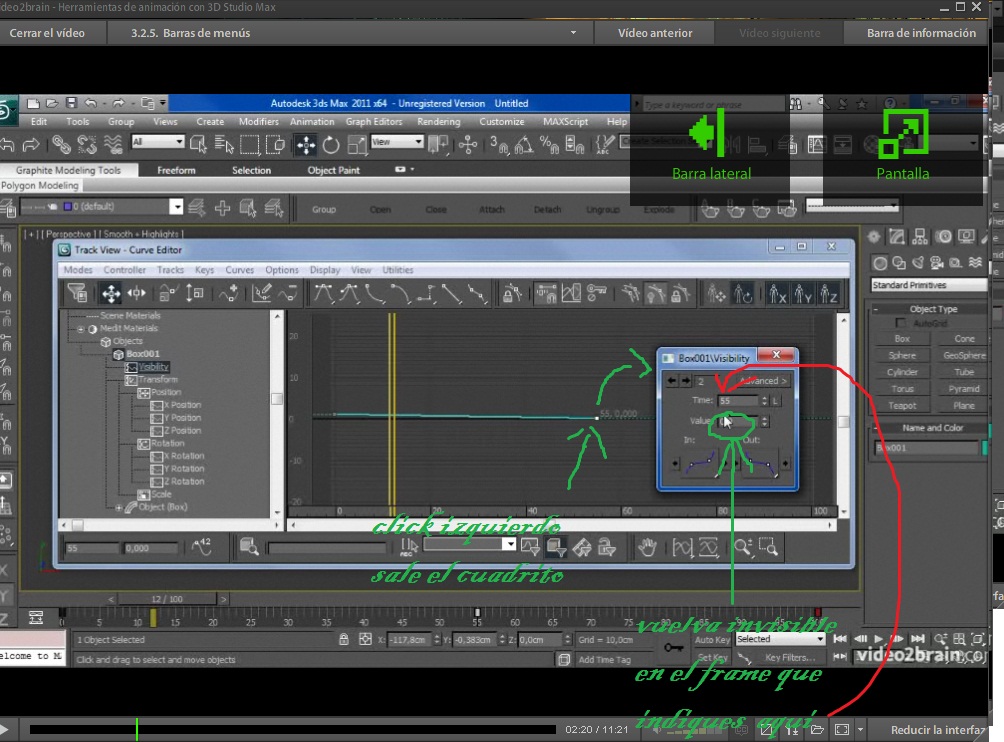This screenshot has width=1004, height=742.
Task: Toggle Lock Selection in Curve Editor toolbar
Action: (x=512, y=294)
